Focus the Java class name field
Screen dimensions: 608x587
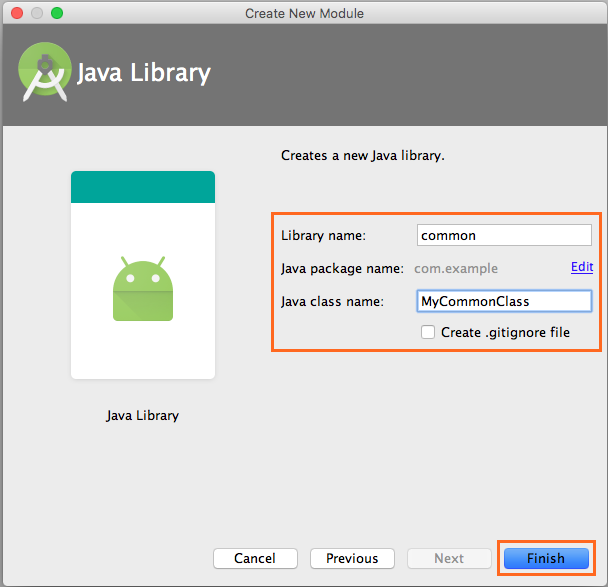pyautogui.click(x=504, y=301)
